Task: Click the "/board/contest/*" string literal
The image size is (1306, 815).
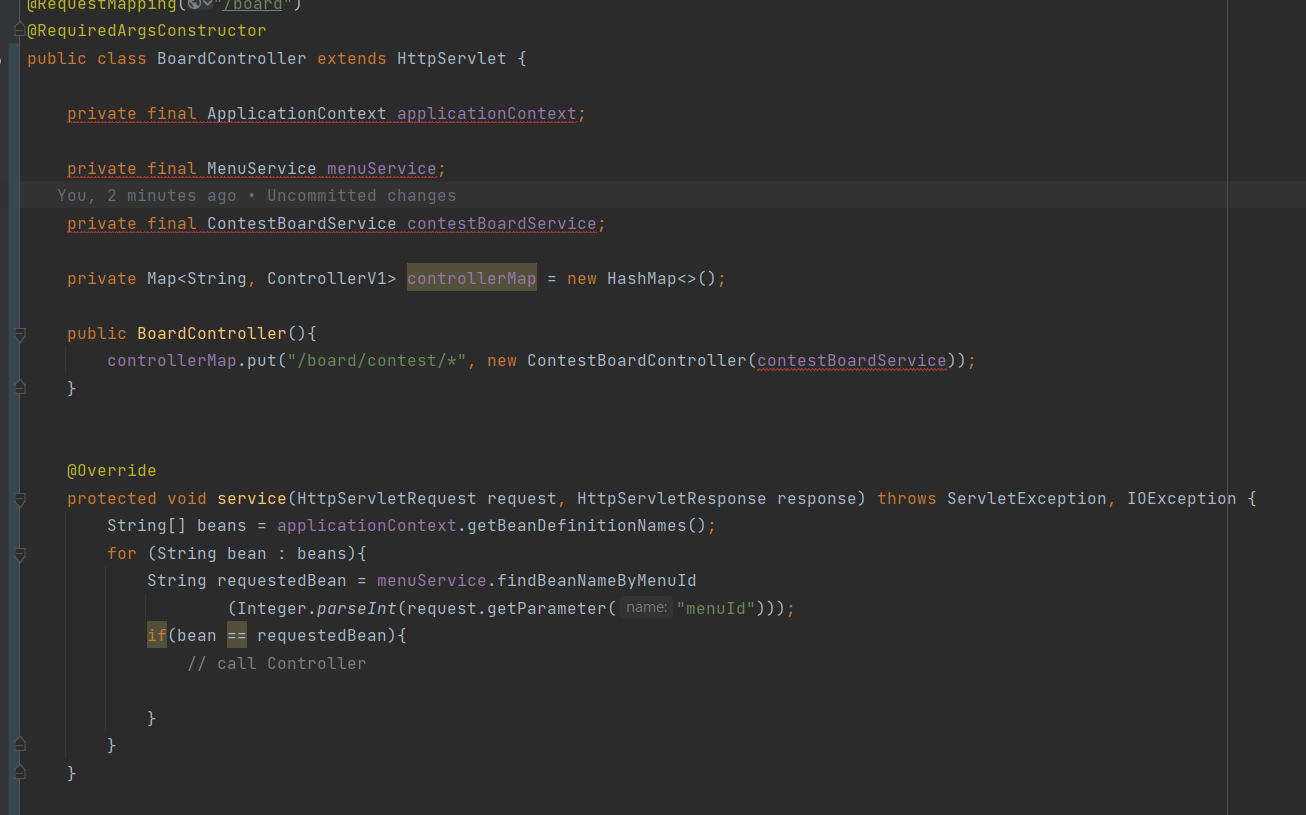Action: tap(377, 360)
